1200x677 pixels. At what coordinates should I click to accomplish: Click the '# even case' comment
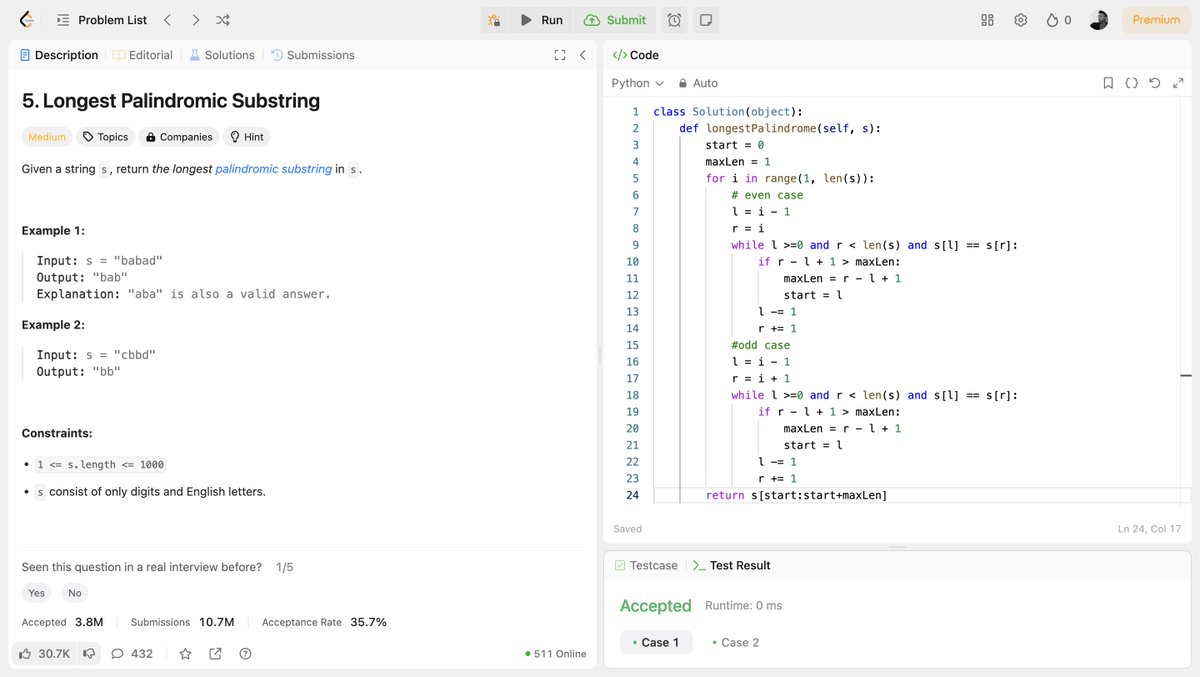(x=767, y=195)
